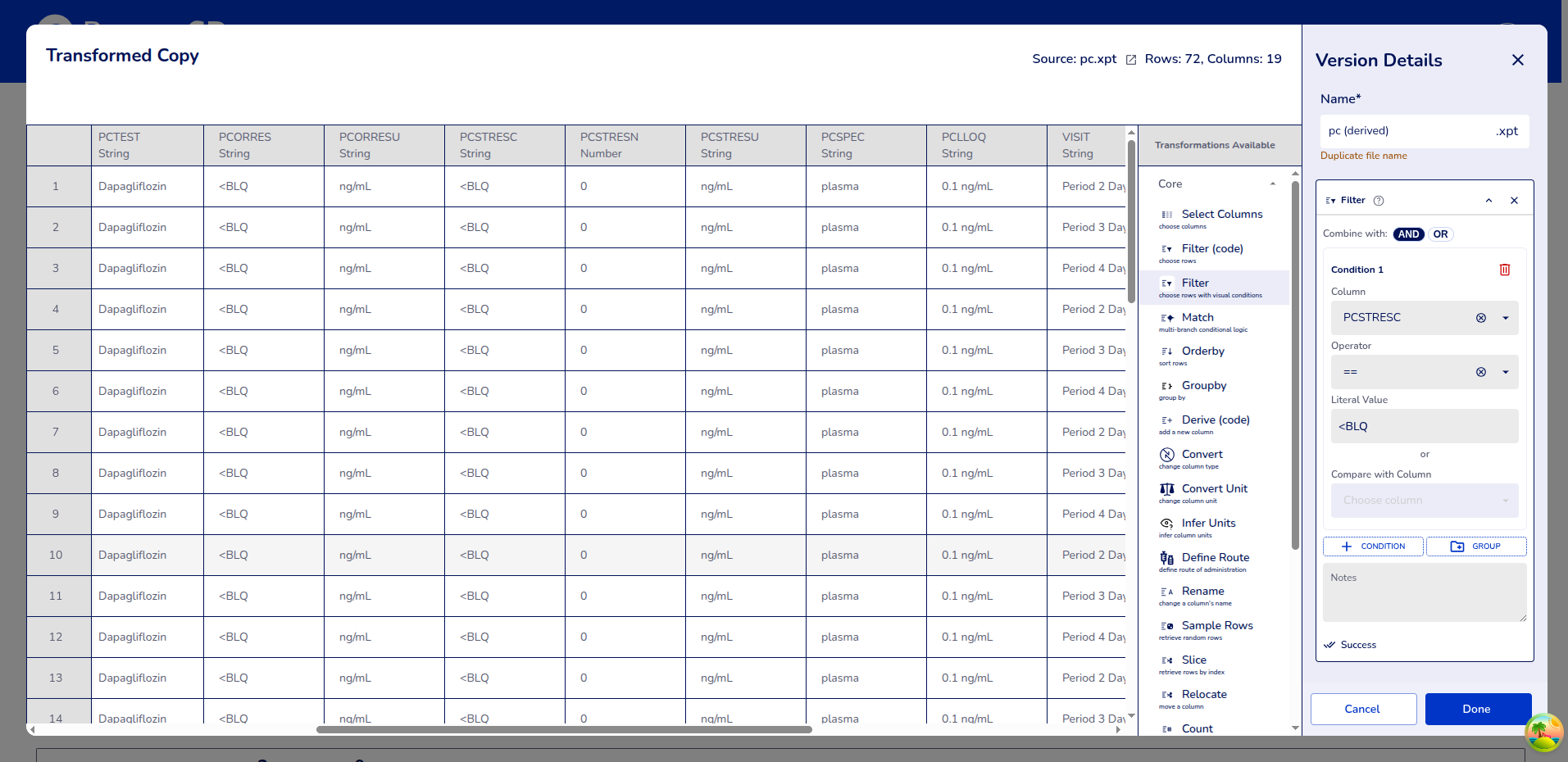Choose the Convert Unit transformation
Image resolution: width=1568 pixels, height=762 pixels.
coord(1214,489)
